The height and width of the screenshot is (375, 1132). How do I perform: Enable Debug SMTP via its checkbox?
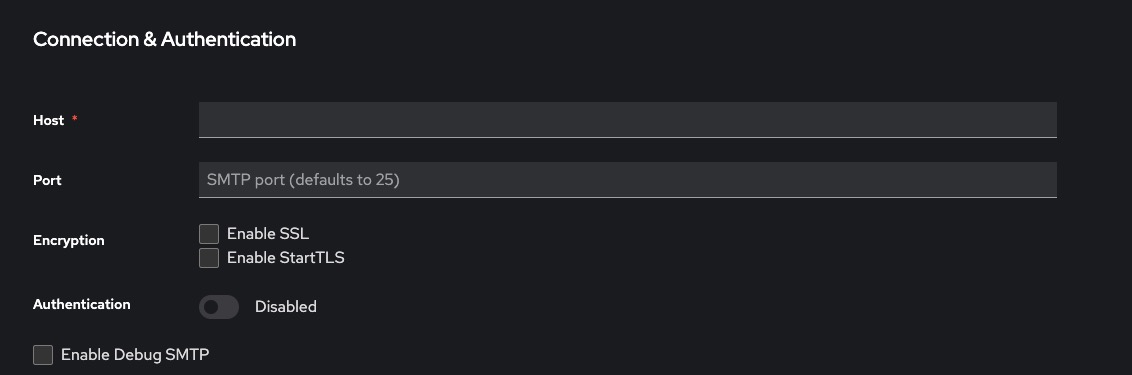(x=43, y=355)
